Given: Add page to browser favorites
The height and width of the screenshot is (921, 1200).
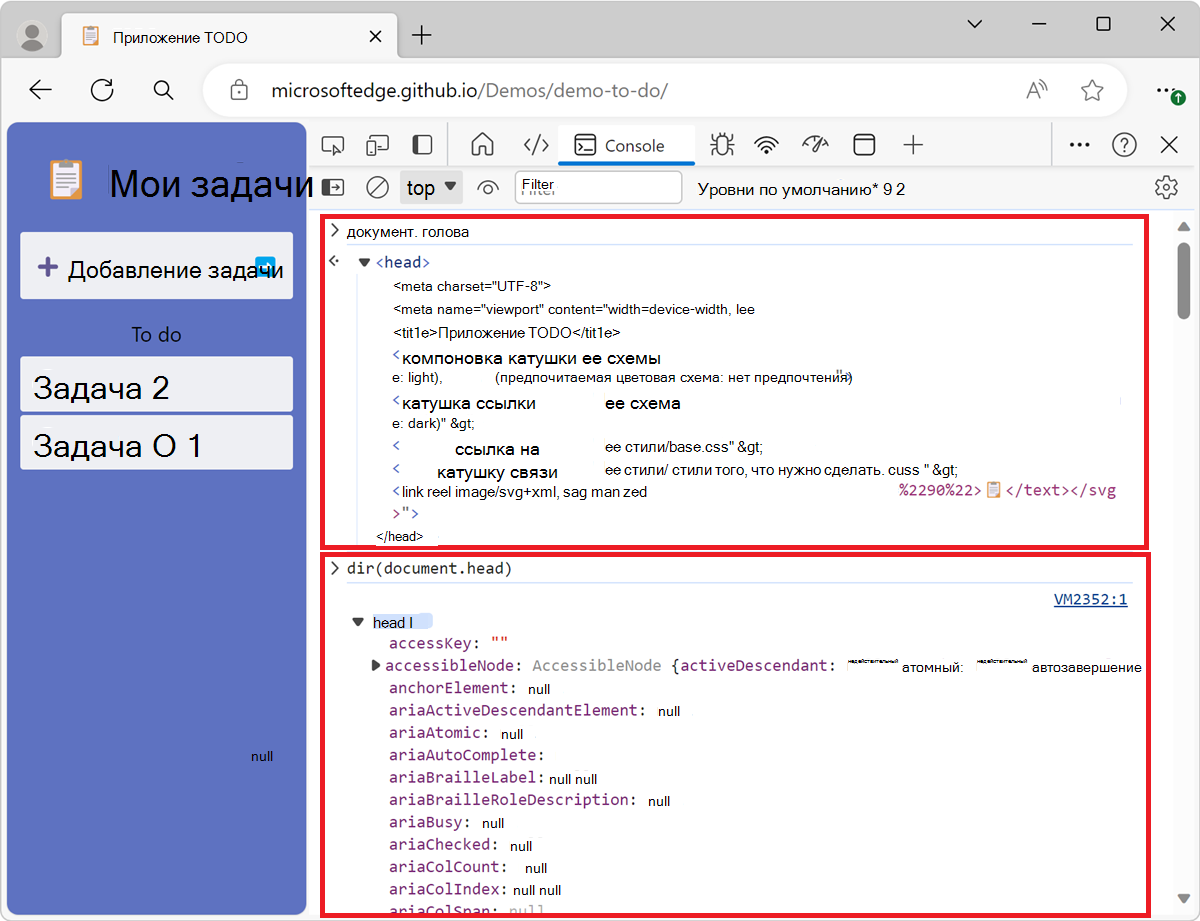Looking at the screenshot, I should tap(1092, 90).
